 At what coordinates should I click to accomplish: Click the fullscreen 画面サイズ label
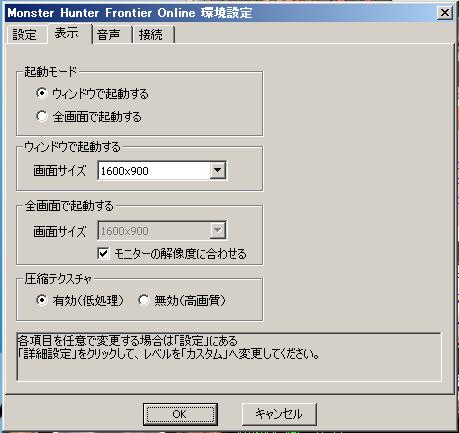click(60, 231)
